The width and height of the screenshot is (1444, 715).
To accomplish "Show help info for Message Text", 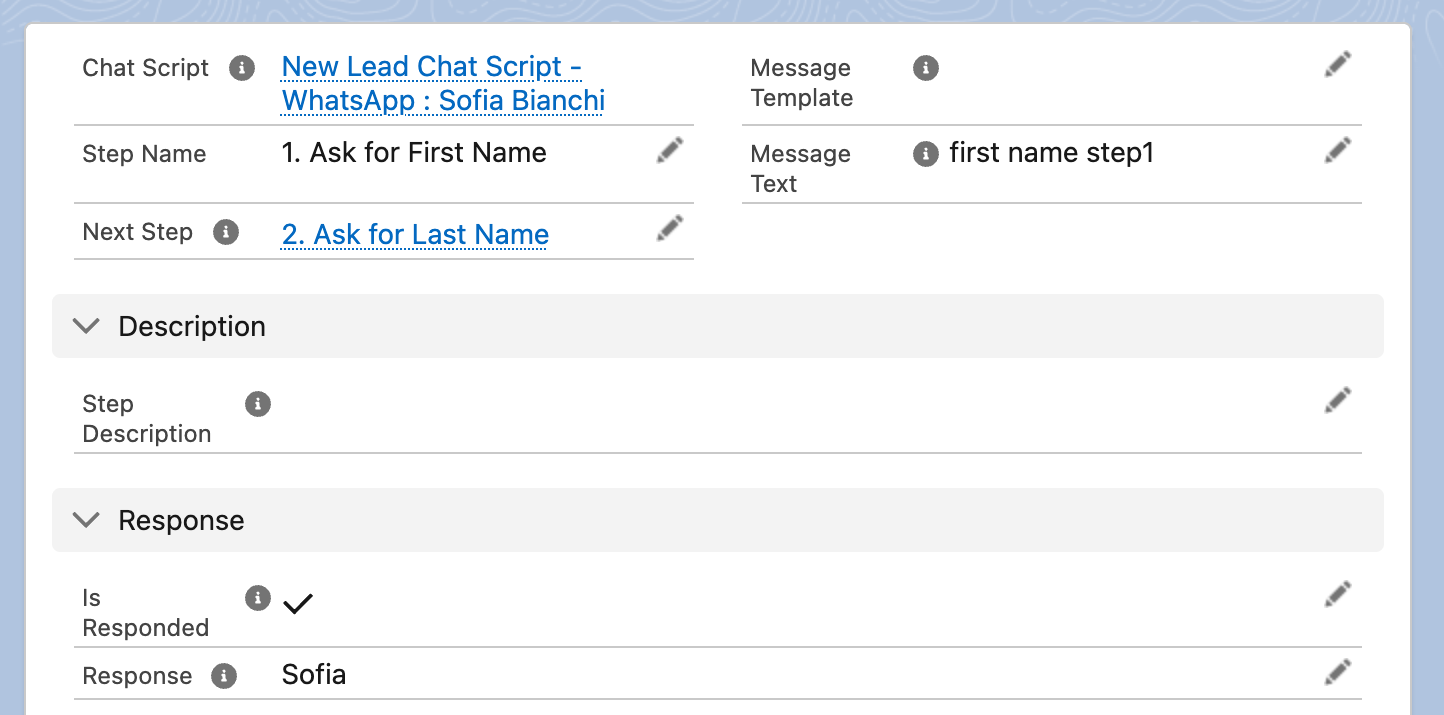I will (926, 153).
